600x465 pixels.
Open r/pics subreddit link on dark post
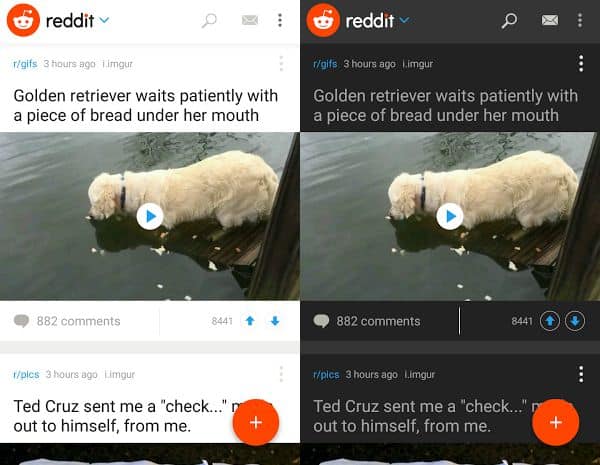[326, 375]
